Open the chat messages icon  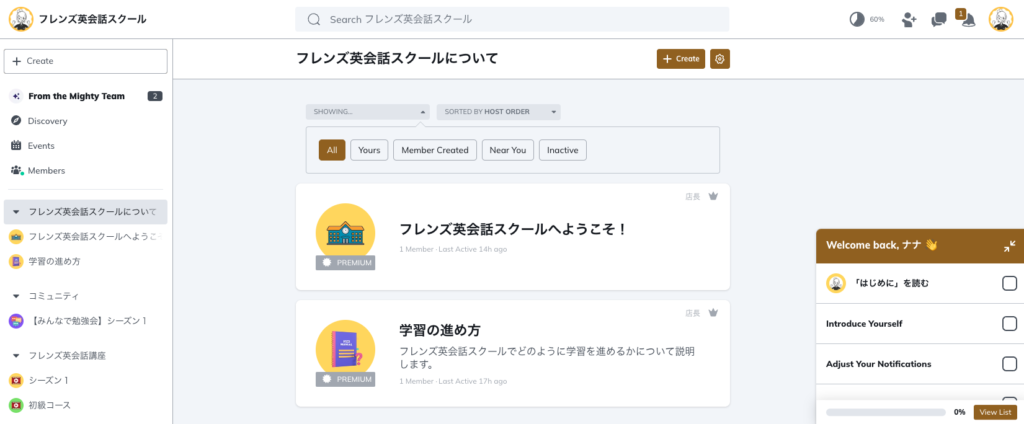pyautogui.click(x=938, y=19)
